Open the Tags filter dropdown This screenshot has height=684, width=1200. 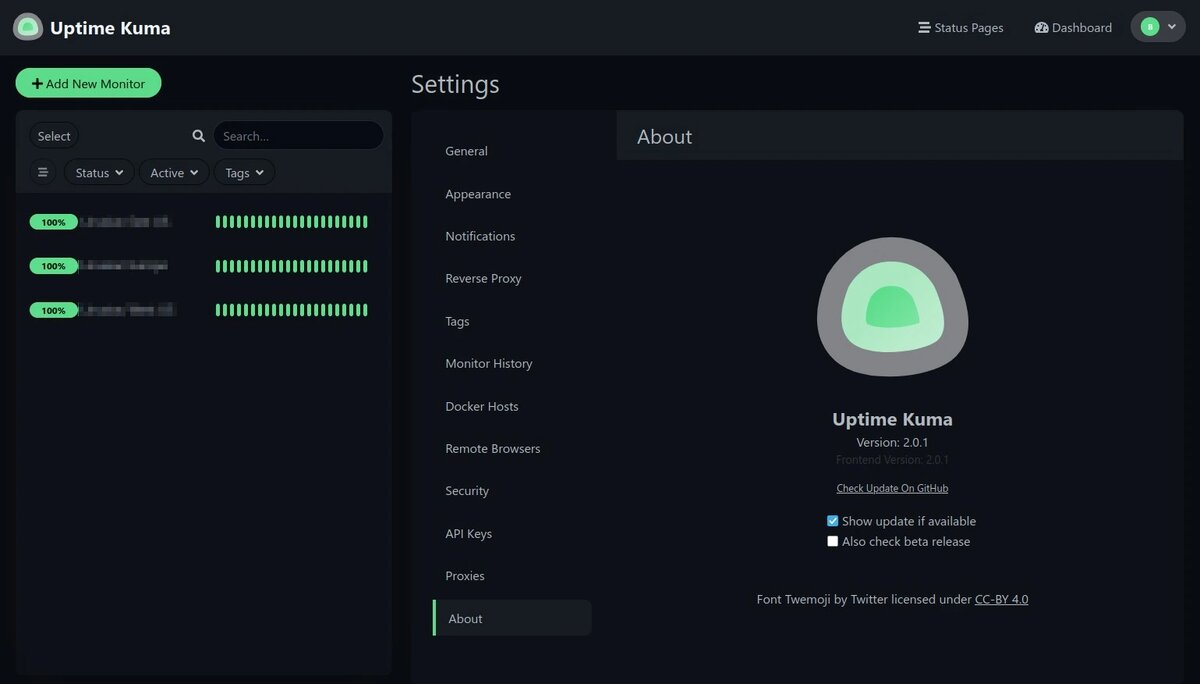pyautogui.click(x=243, y=172)
